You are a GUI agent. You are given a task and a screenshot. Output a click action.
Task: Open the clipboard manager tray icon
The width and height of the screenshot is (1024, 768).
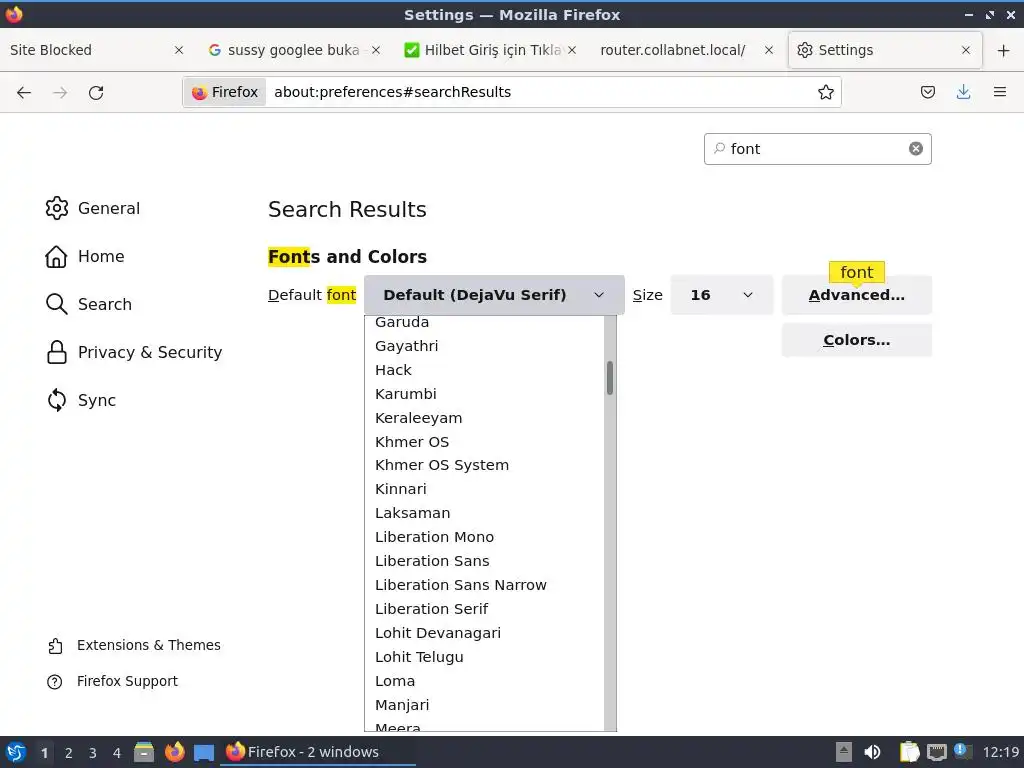[909, 752]
